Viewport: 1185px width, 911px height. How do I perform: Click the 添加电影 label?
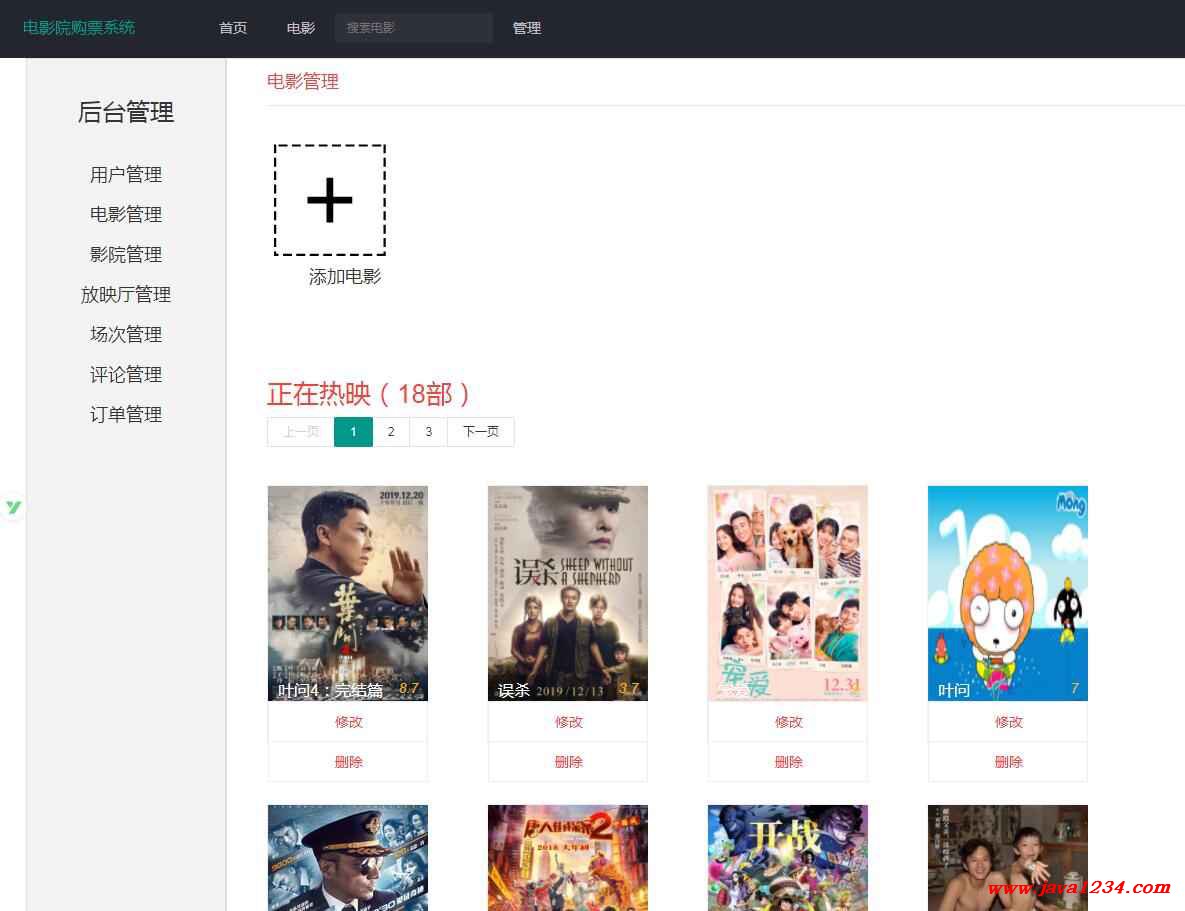pos(345,277)
